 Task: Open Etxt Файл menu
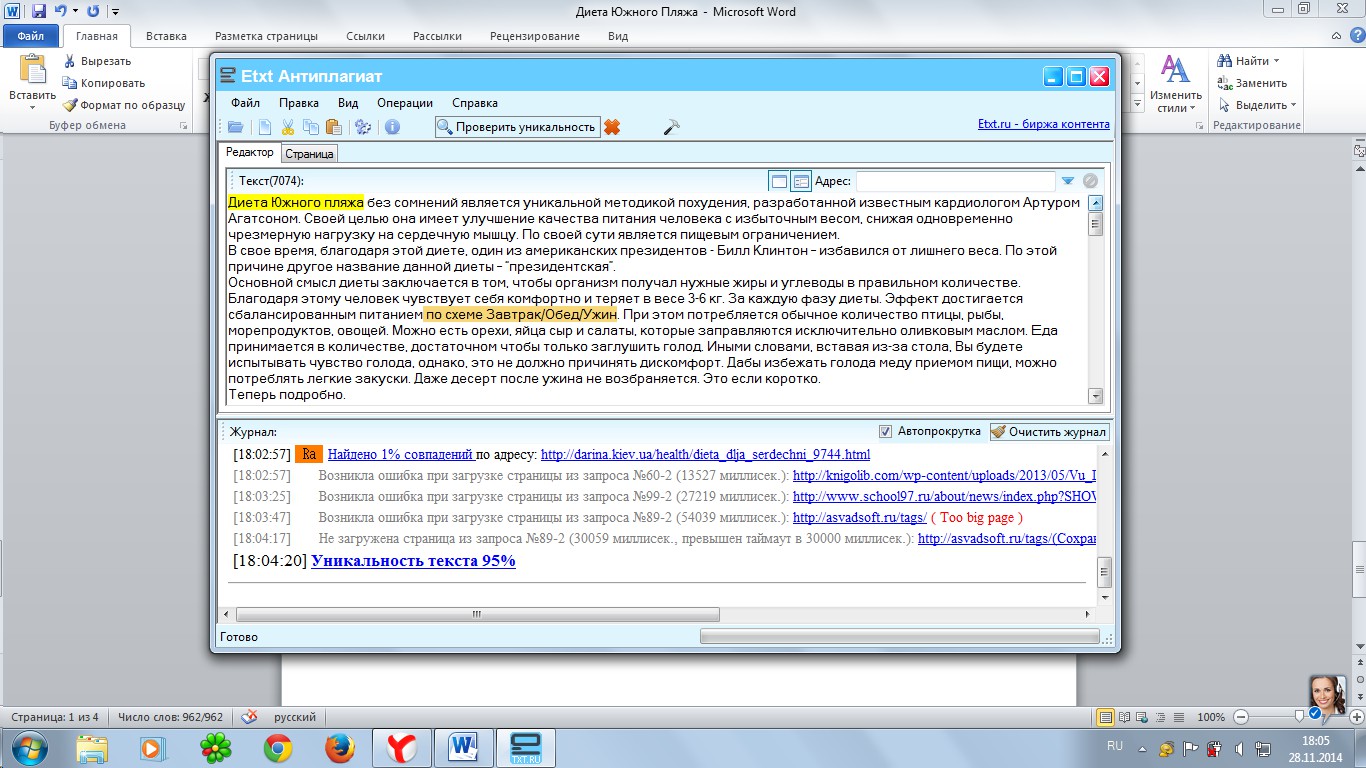(x=245, y=103)
